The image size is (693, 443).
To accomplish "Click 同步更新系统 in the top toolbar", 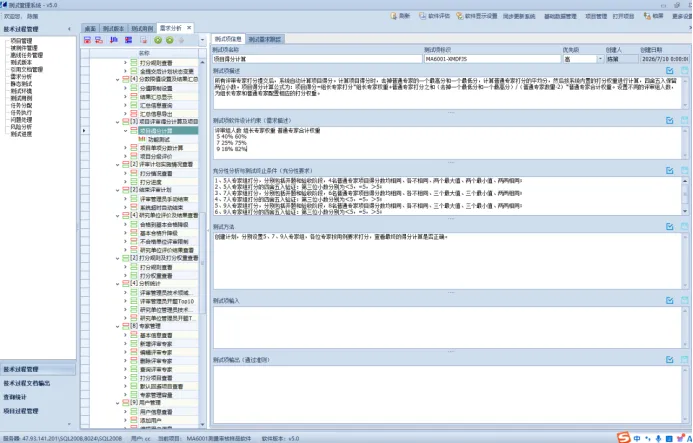I will coord(519,16).
